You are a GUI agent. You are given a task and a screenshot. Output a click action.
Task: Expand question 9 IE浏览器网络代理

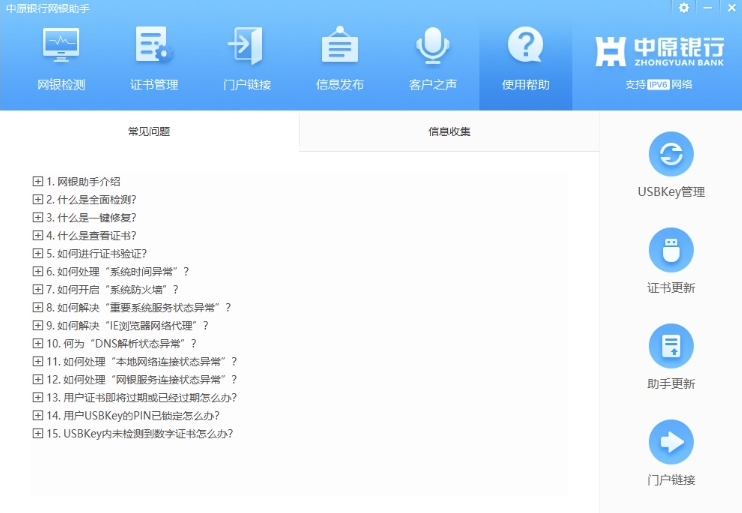[38, 325]
